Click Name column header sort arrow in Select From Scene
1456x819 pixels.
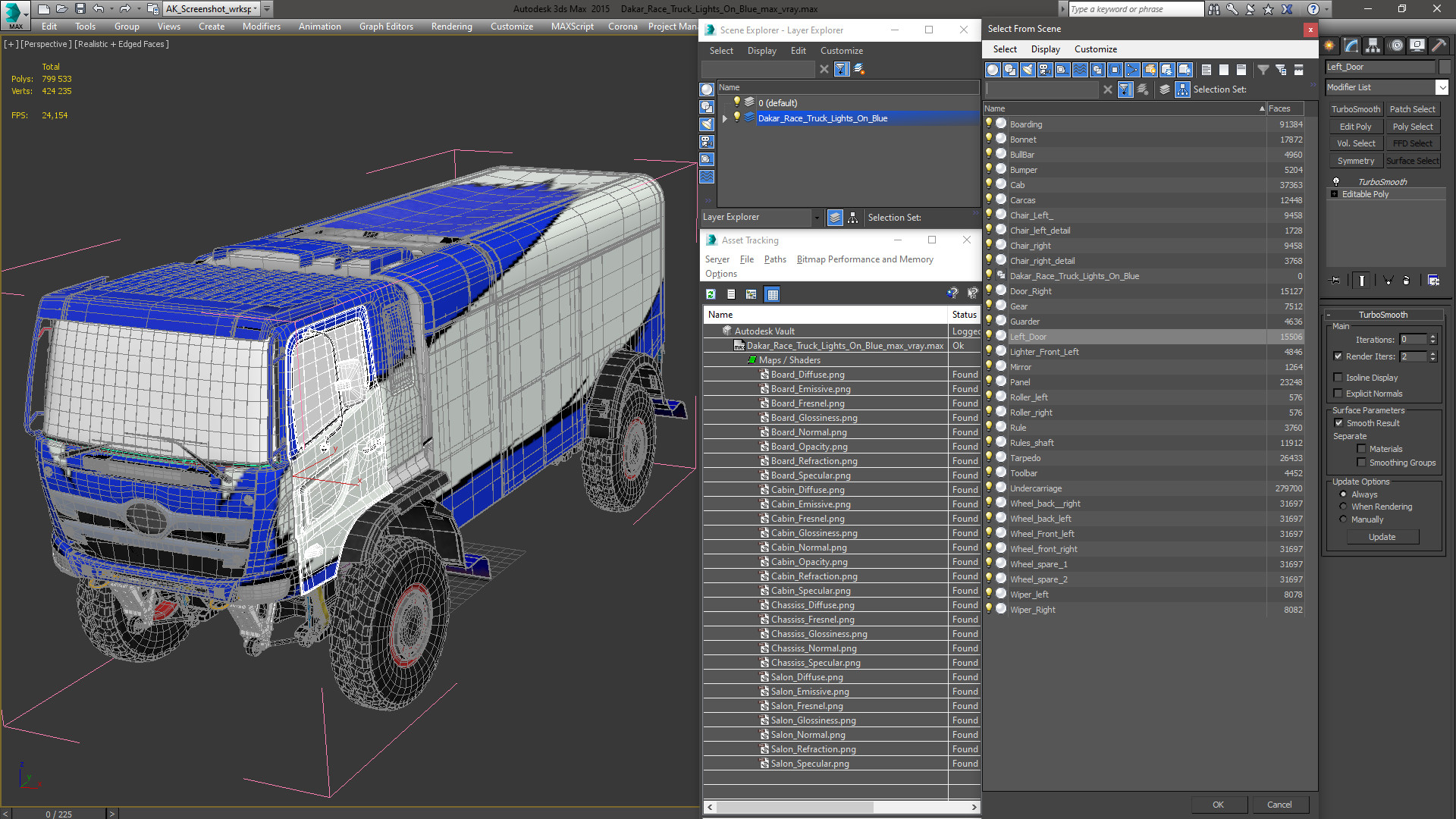pyautogui.click(x=1262, y=108)
